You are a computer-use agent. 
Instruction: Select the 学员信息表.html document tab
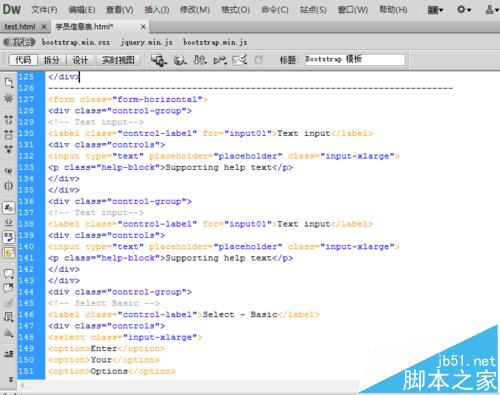pos(84,26)
